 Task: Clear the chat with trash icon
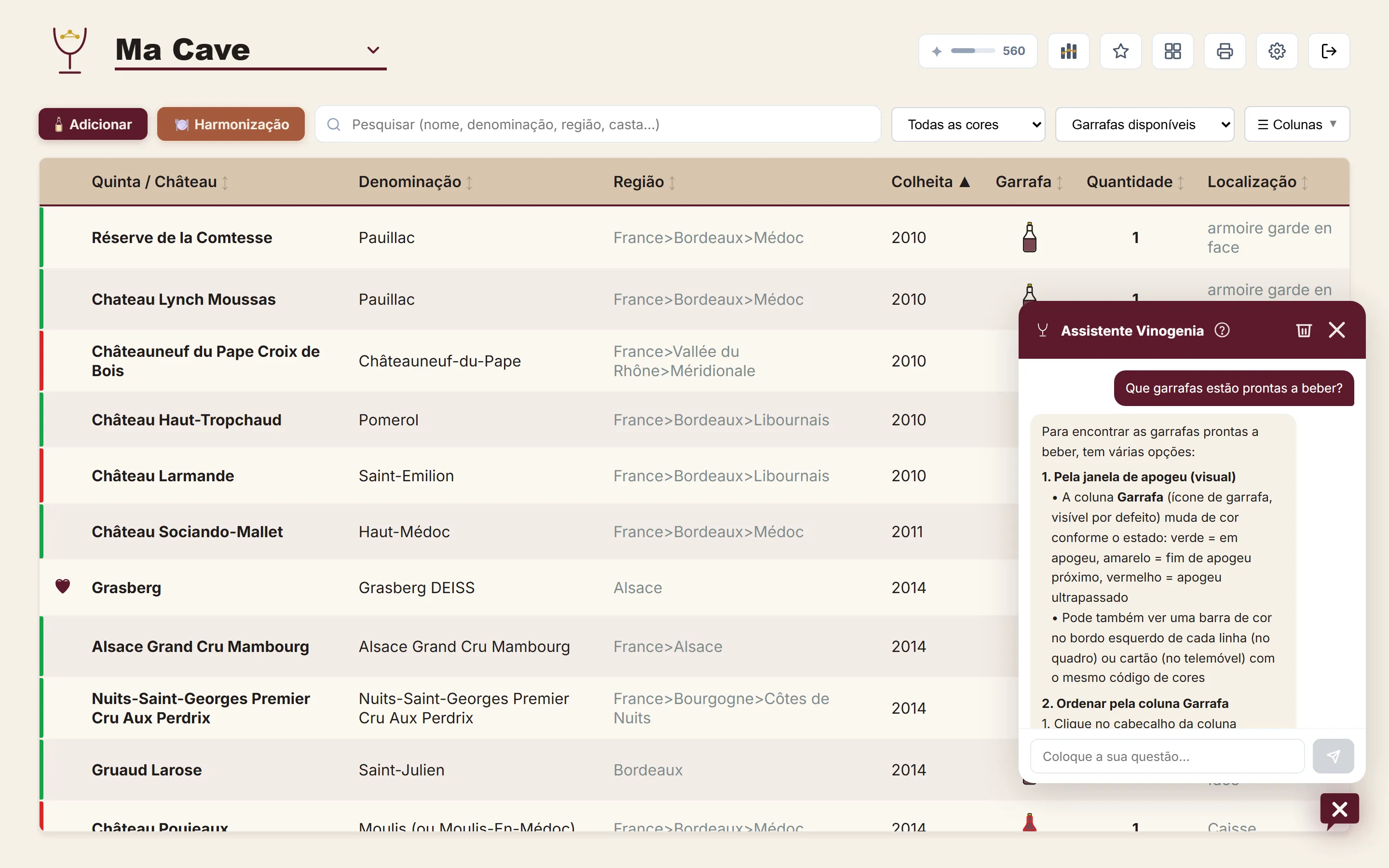tap(1304, 330)
